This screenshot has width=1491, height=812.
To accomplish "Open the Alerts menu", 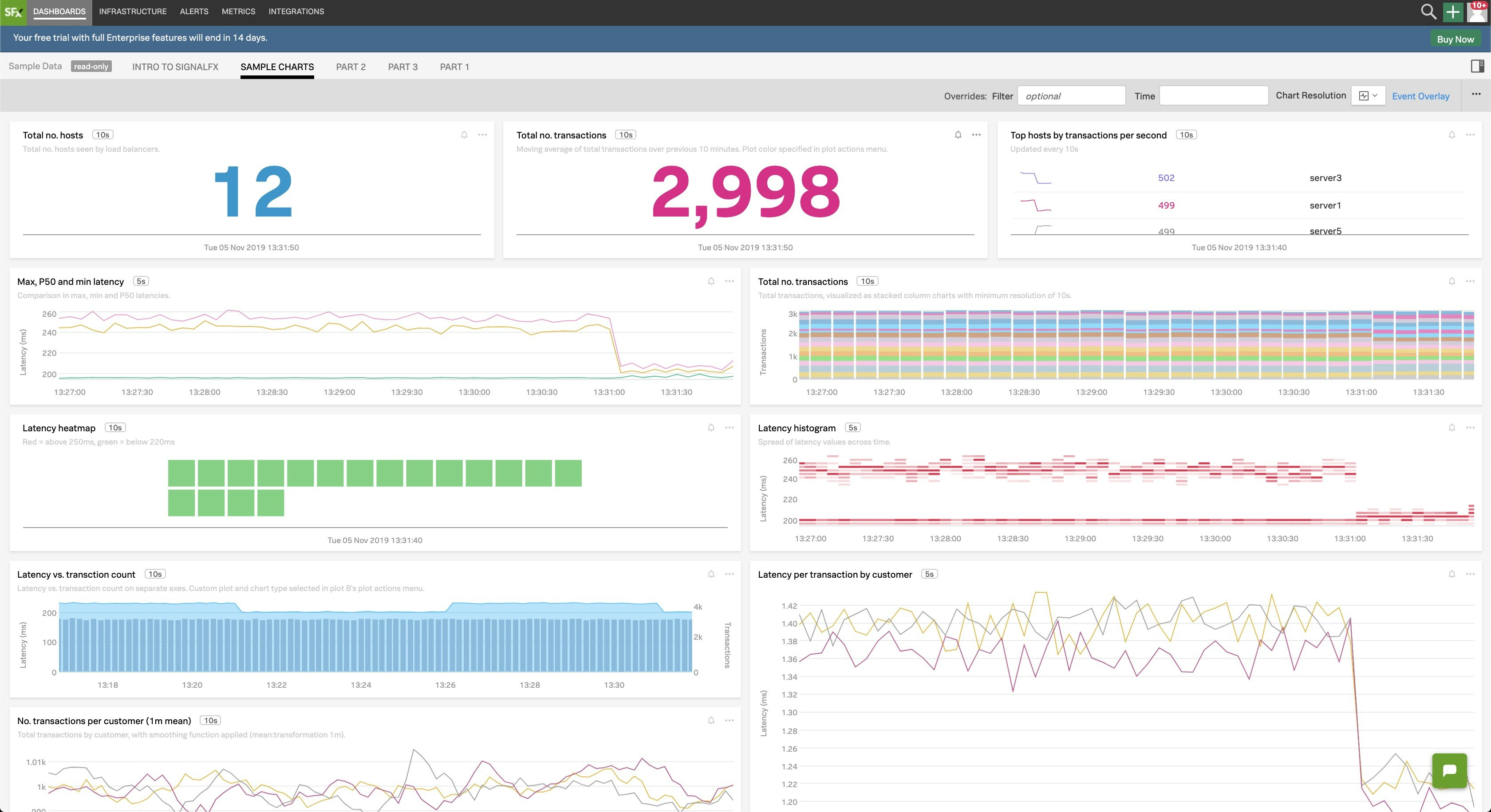I will click(x=194, y=12).
